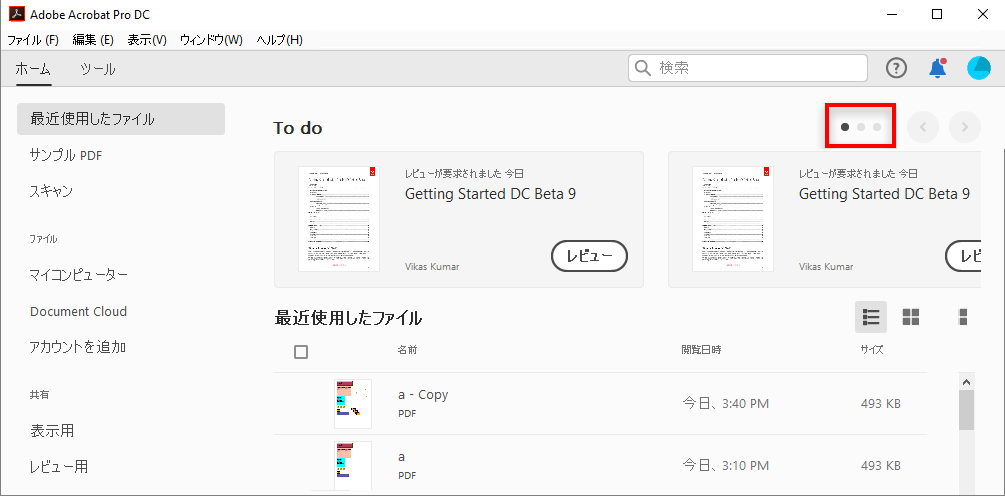Open Document Cloud in sidebar
Screen dimensions: 1005x496
[78, 311]
